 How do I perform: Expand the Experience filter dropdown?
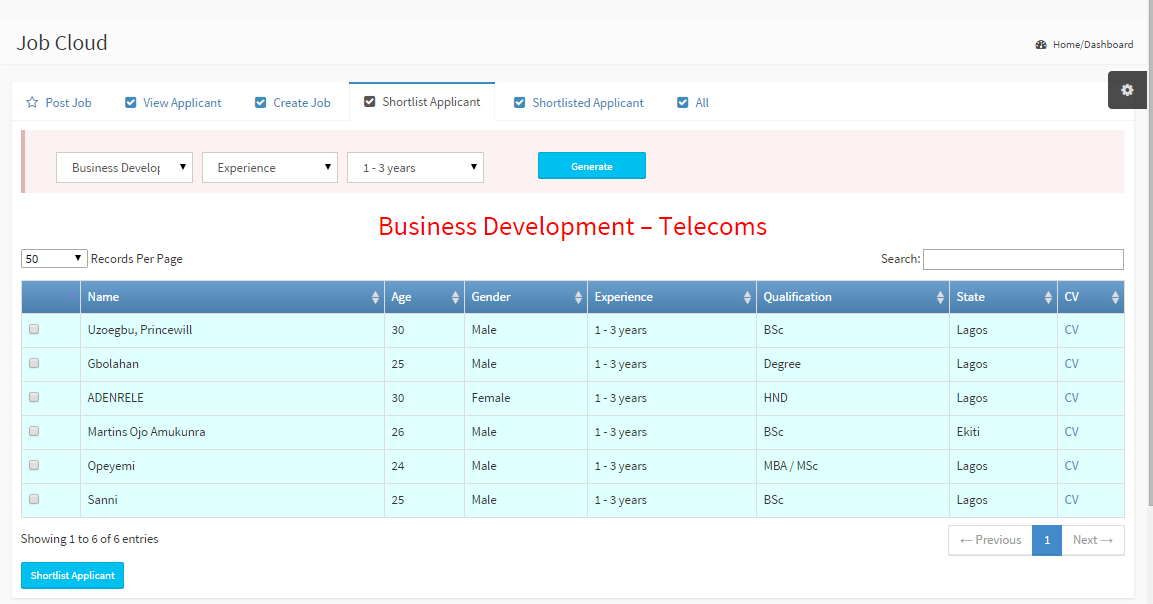click(x=270, y=168)
